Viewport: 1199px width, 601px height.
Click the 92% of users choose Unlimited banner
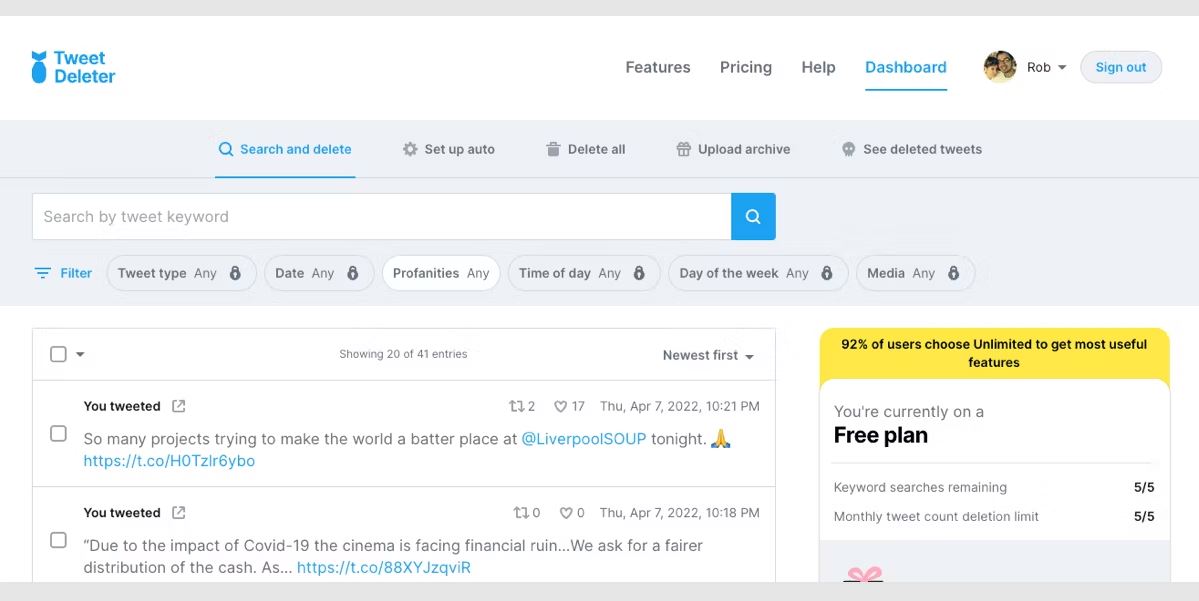pos(994,353)
